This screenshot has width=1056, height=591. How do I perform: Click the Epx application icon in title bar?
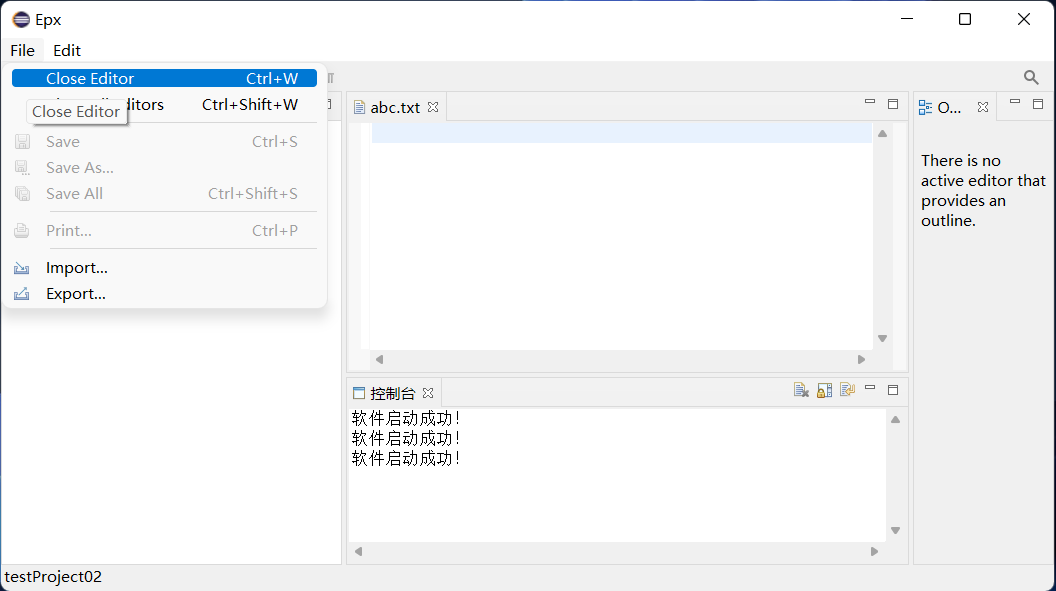pos(22,20)
